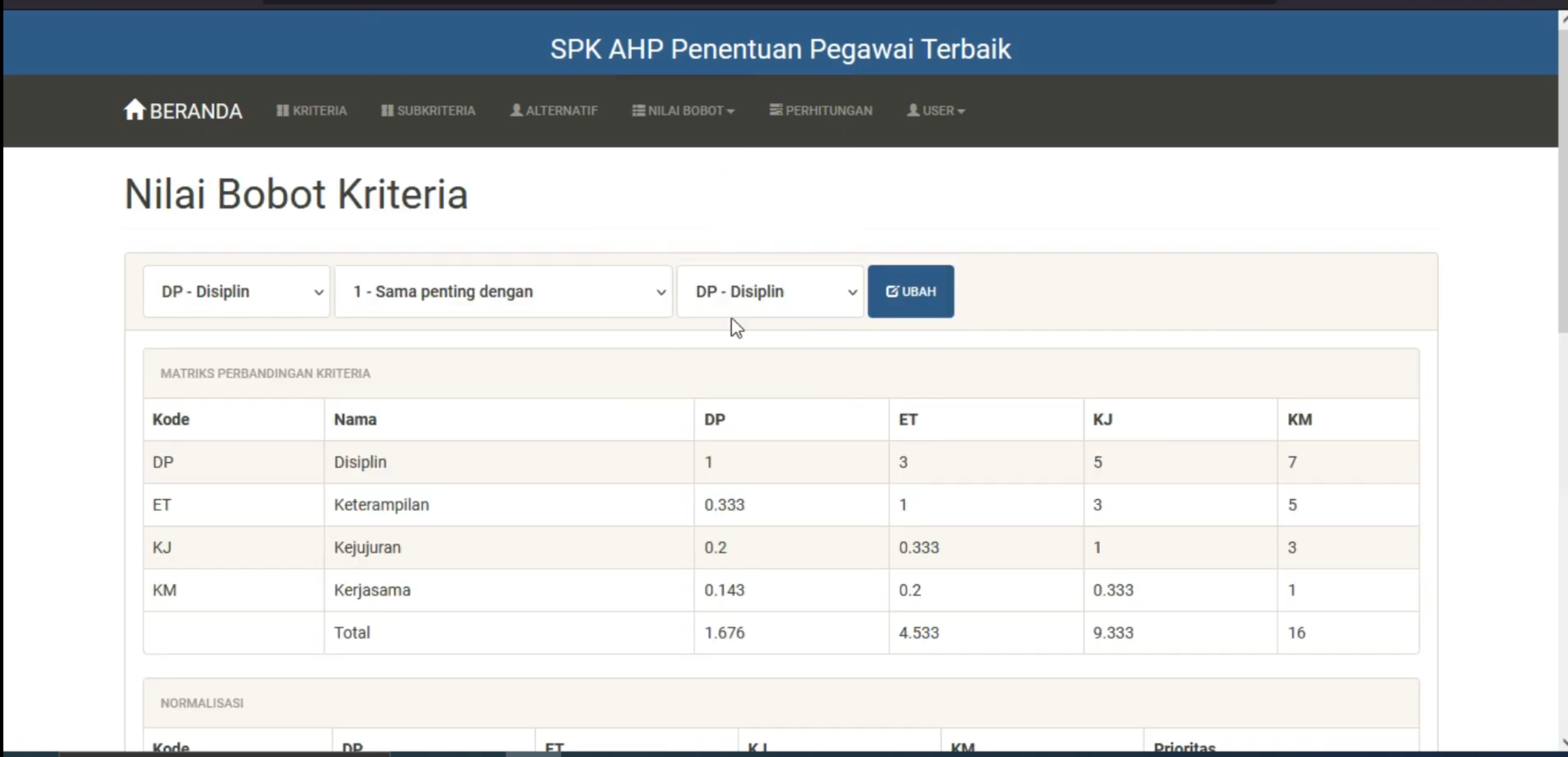Click the User person icon
Viewport: 1568px width, 757px height.
(913, 110)
